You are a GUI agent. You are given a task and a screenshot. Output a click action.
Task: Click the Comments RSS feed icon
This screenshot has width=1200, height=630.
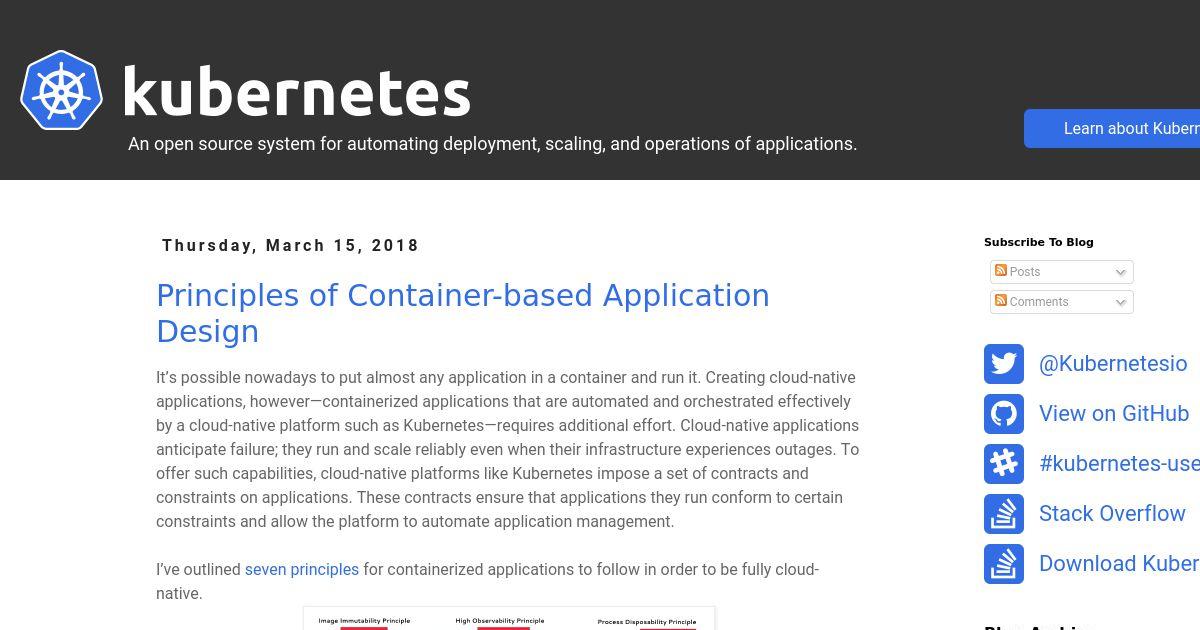pyautogui.click(x=1001, y=301)
